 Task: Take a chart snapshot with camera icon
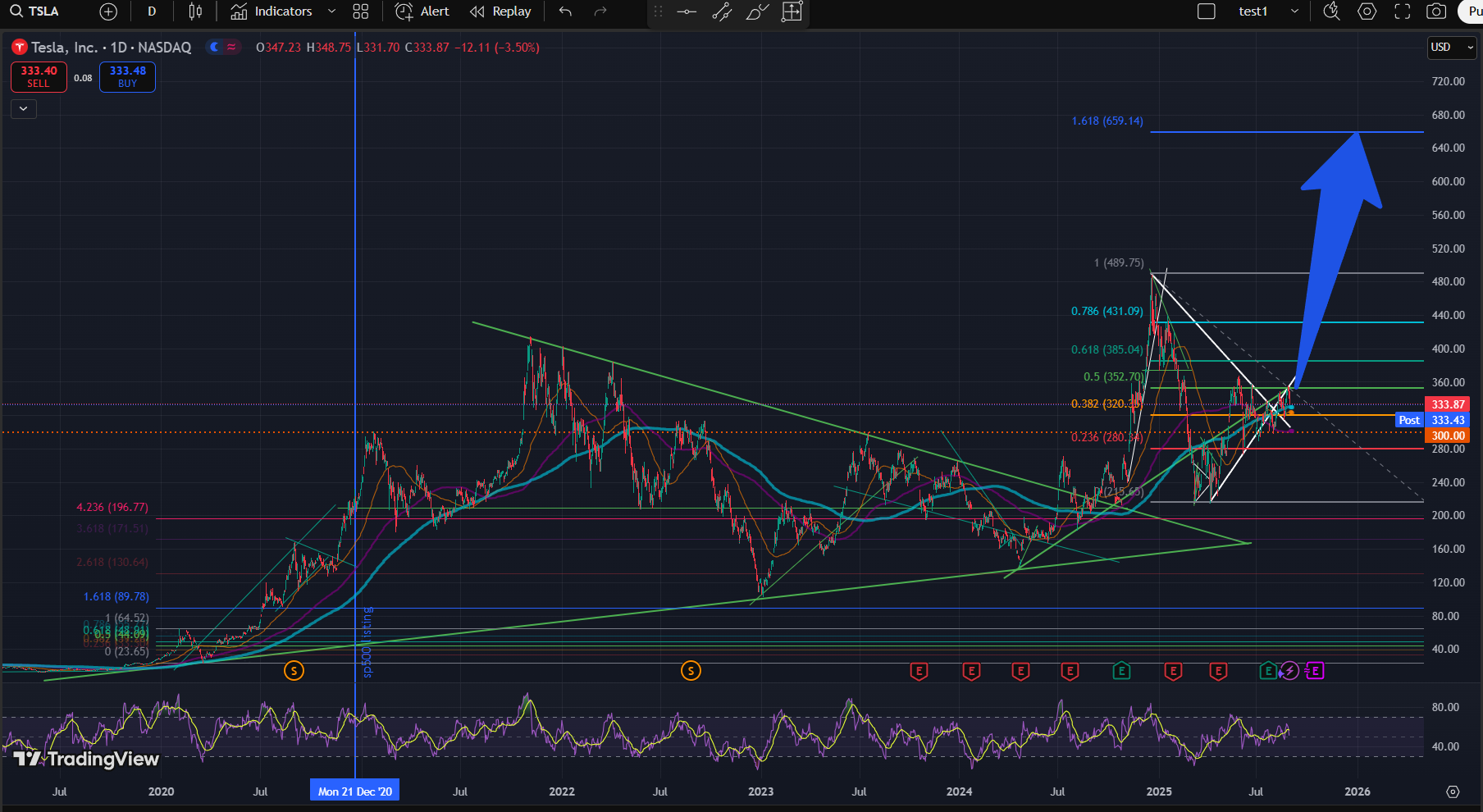tap(1436, 11)
